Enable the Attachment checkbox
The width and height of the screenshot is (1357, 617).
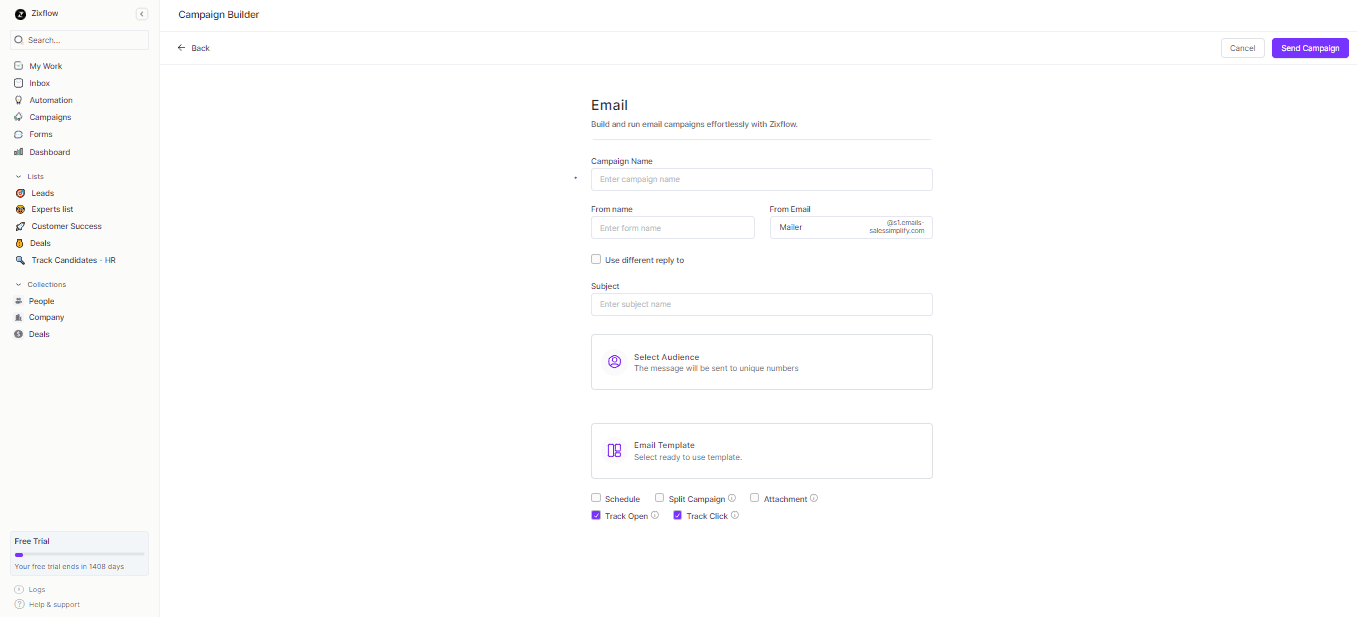[x=755, y=498]
